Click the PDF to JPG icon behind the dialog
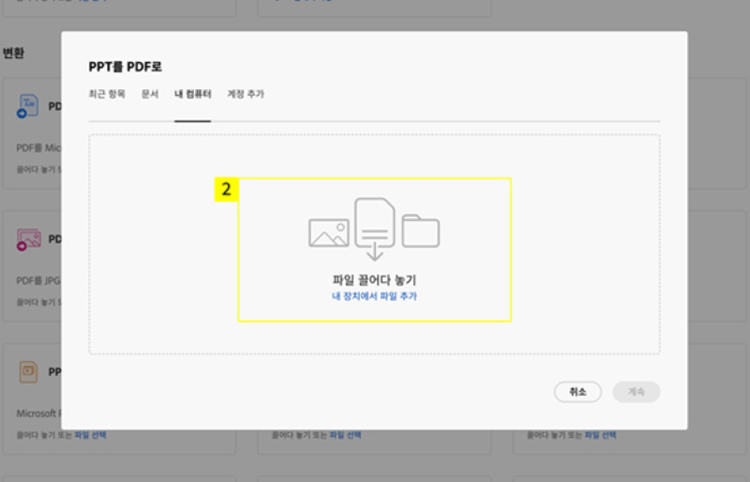Viewport: 750px width, 482px height. 29,239
